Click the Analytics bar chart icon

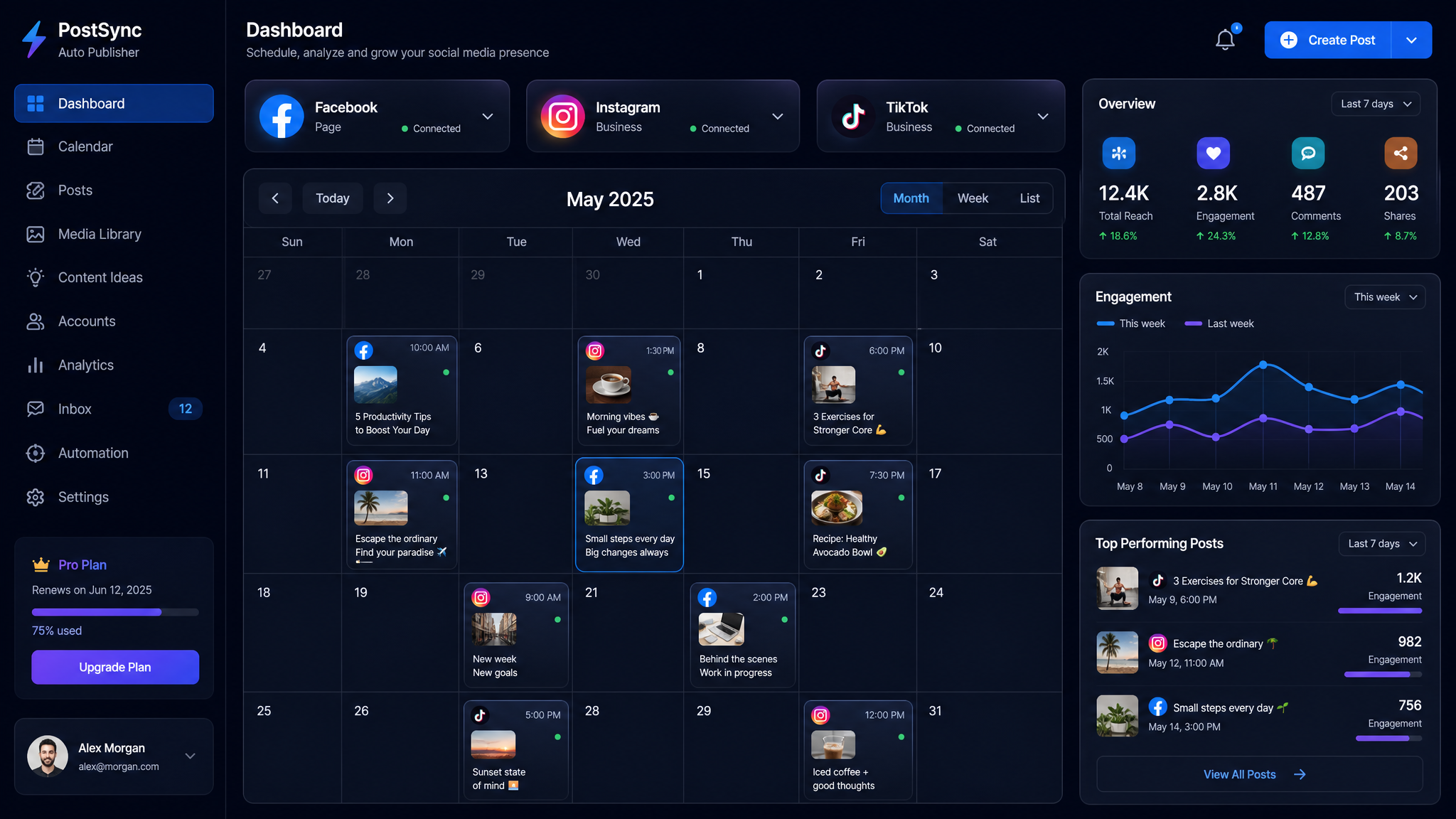(x=36, y=365)
